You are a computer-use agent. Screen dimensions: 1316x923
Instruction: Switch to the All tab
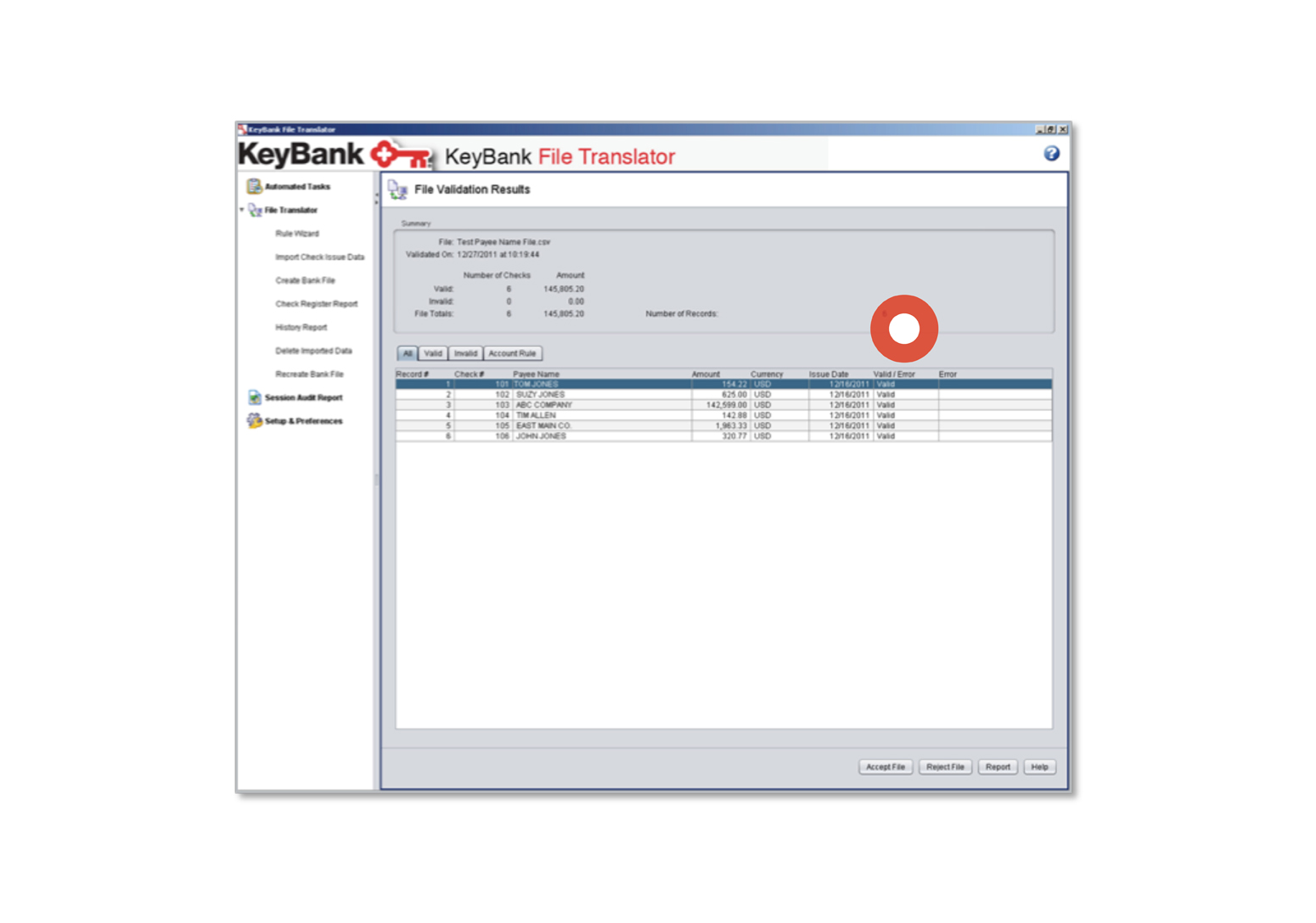(408, 353)
